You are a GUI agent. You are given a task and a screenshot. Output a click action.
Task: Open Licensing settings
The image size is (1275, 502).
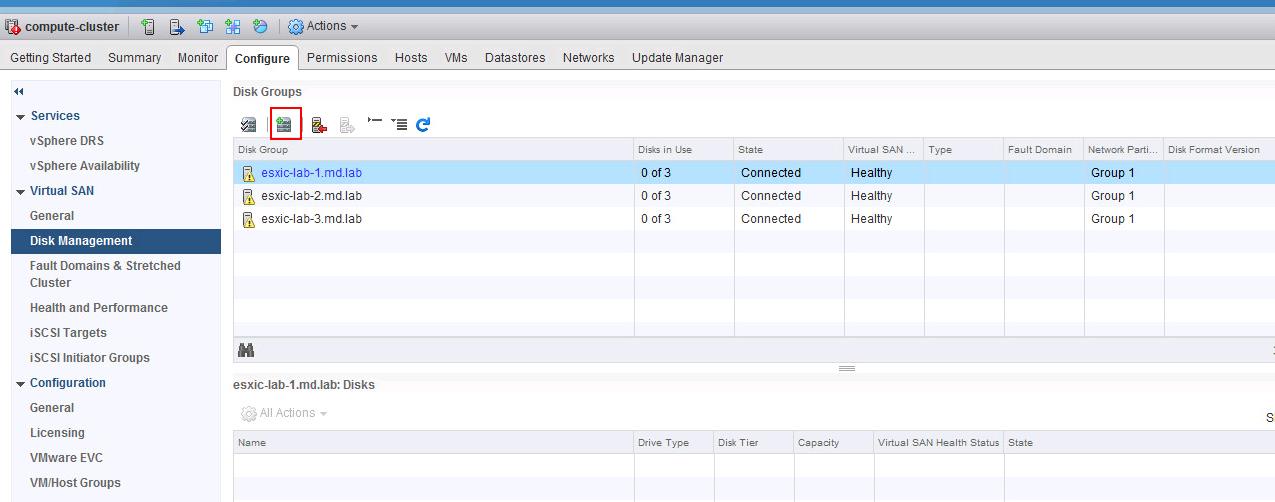coord(57,433)
